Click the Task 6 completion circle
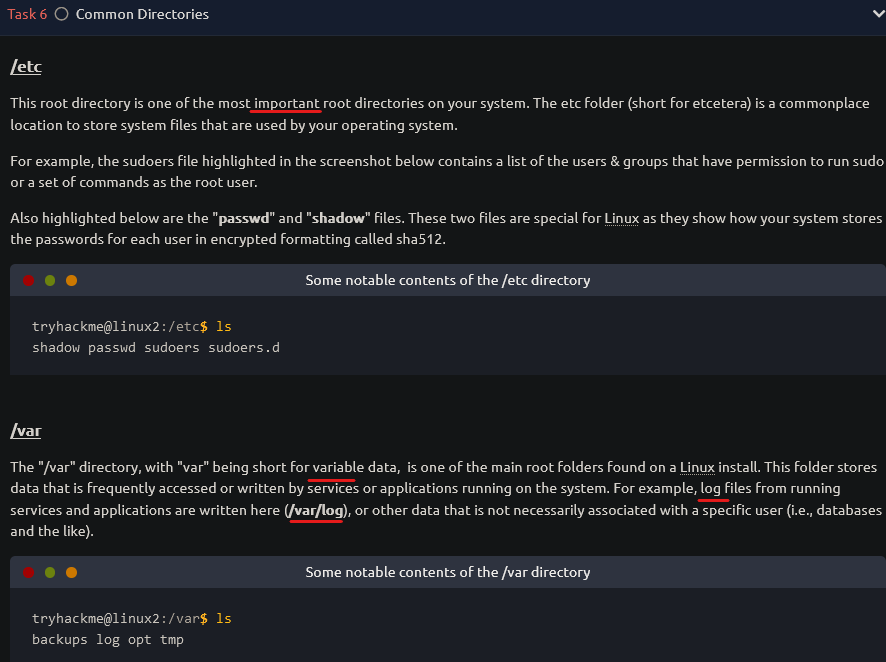 click(x=62, y=14)
